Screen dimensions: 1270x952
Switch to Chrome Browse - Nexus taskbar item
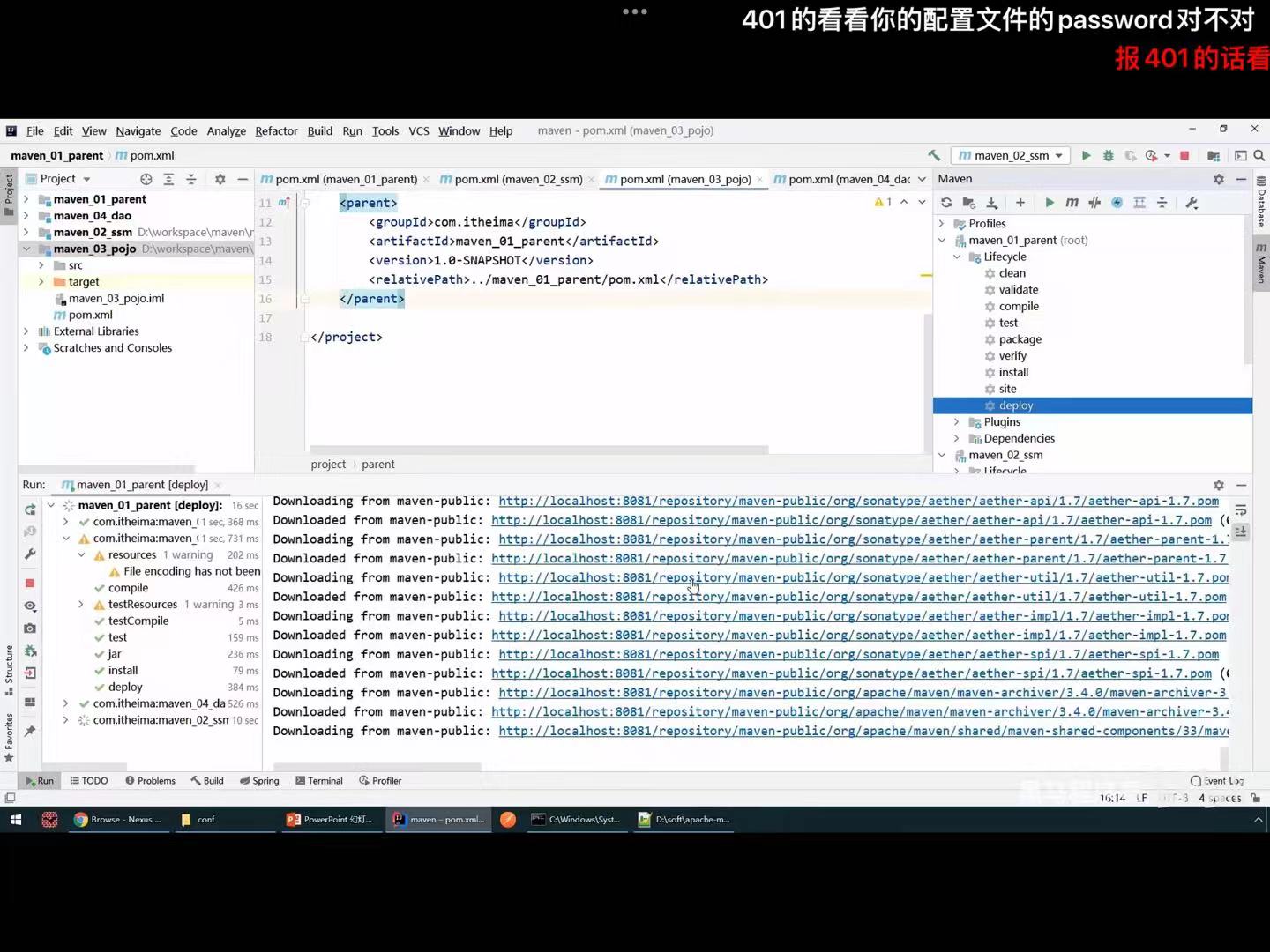coord(118,820)
